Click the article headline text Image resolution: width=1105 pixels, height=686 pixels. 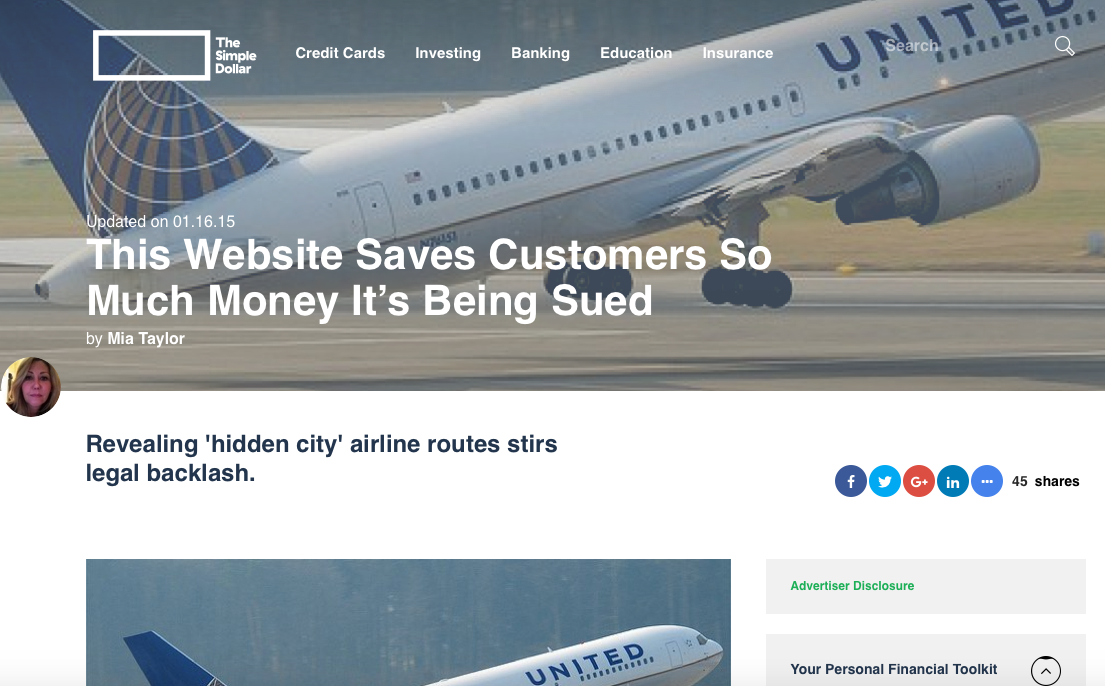pyautogui.click(x=428, y=277)
